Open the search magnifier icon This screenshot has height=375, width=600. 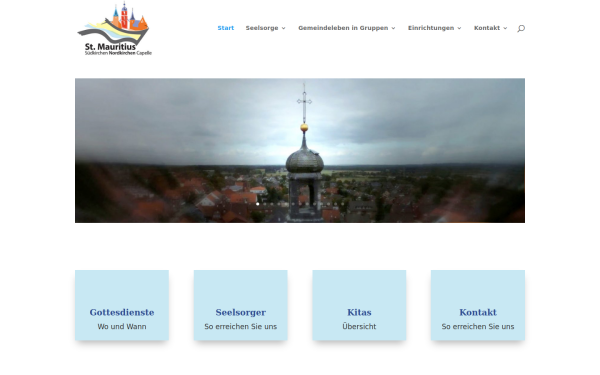(x=521, y=28)
